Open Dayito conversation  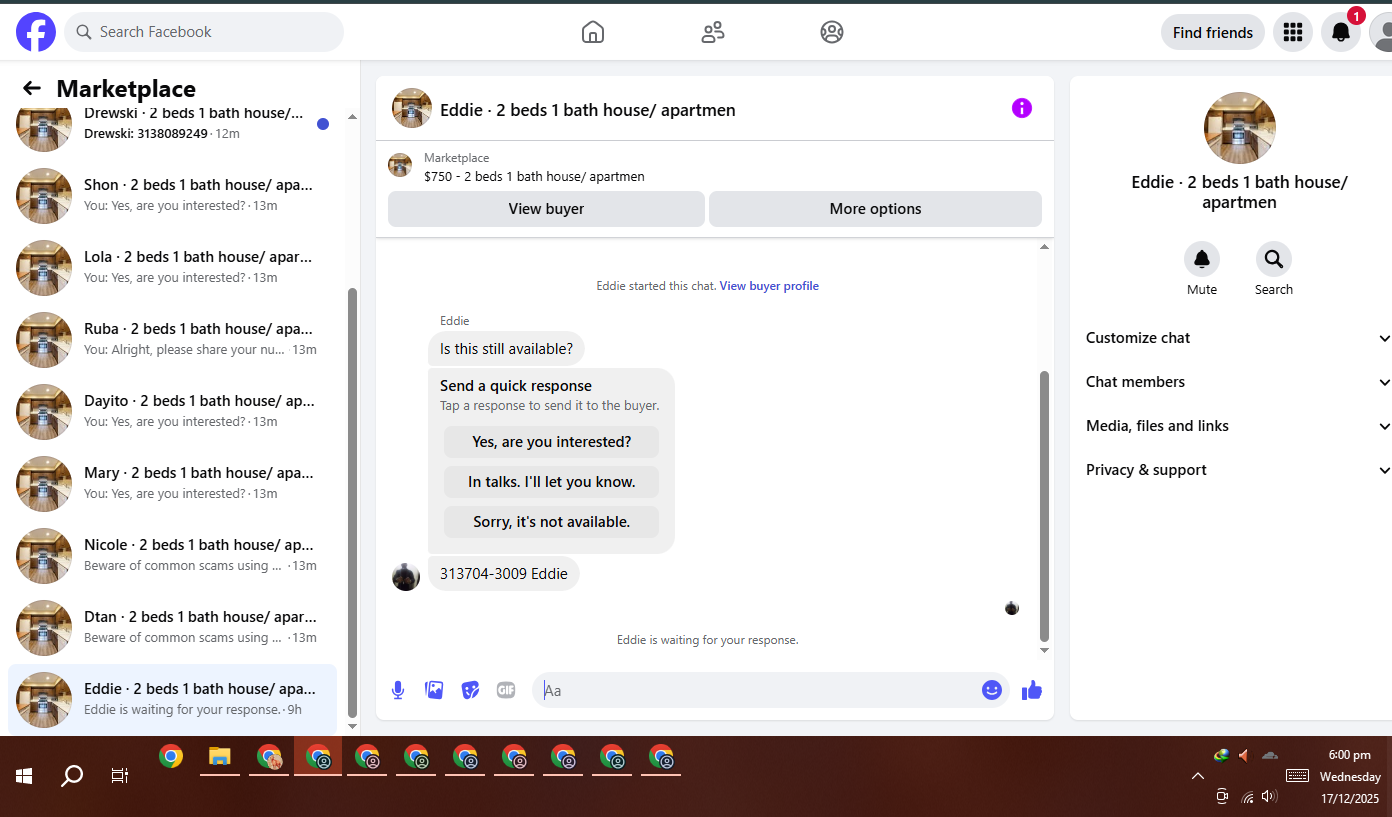pos(172,411)
